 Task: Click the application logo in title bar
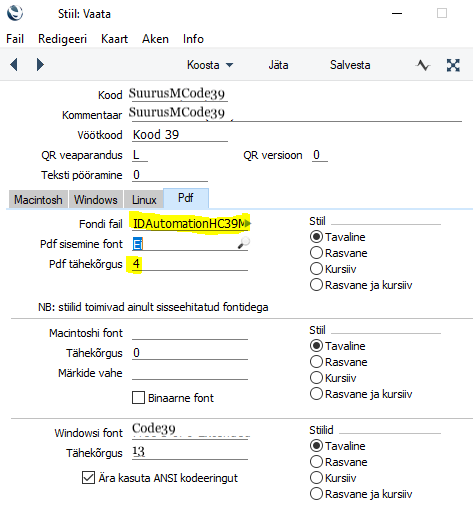click(x=15, y=13)
